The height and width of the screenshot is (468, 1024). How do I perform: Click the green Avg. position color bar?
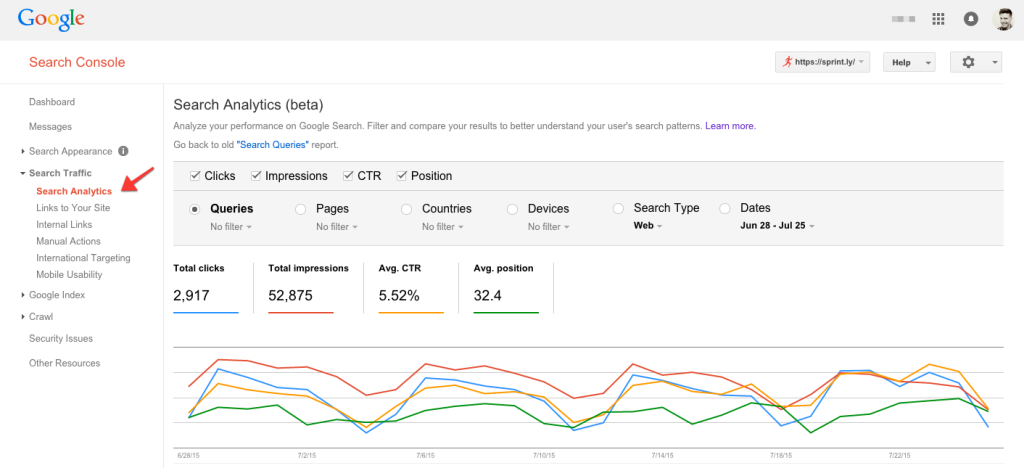tap(506, 313)
